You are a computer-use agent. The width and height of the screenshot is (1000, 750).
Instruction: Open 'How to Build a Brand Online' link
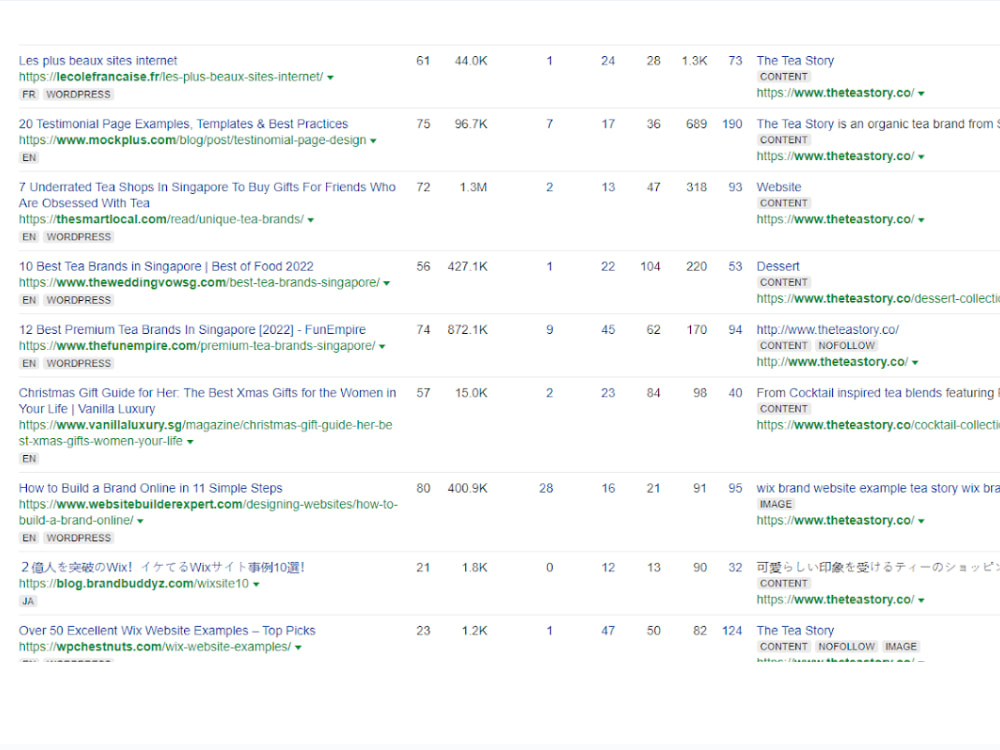click(x=151, y=489)
